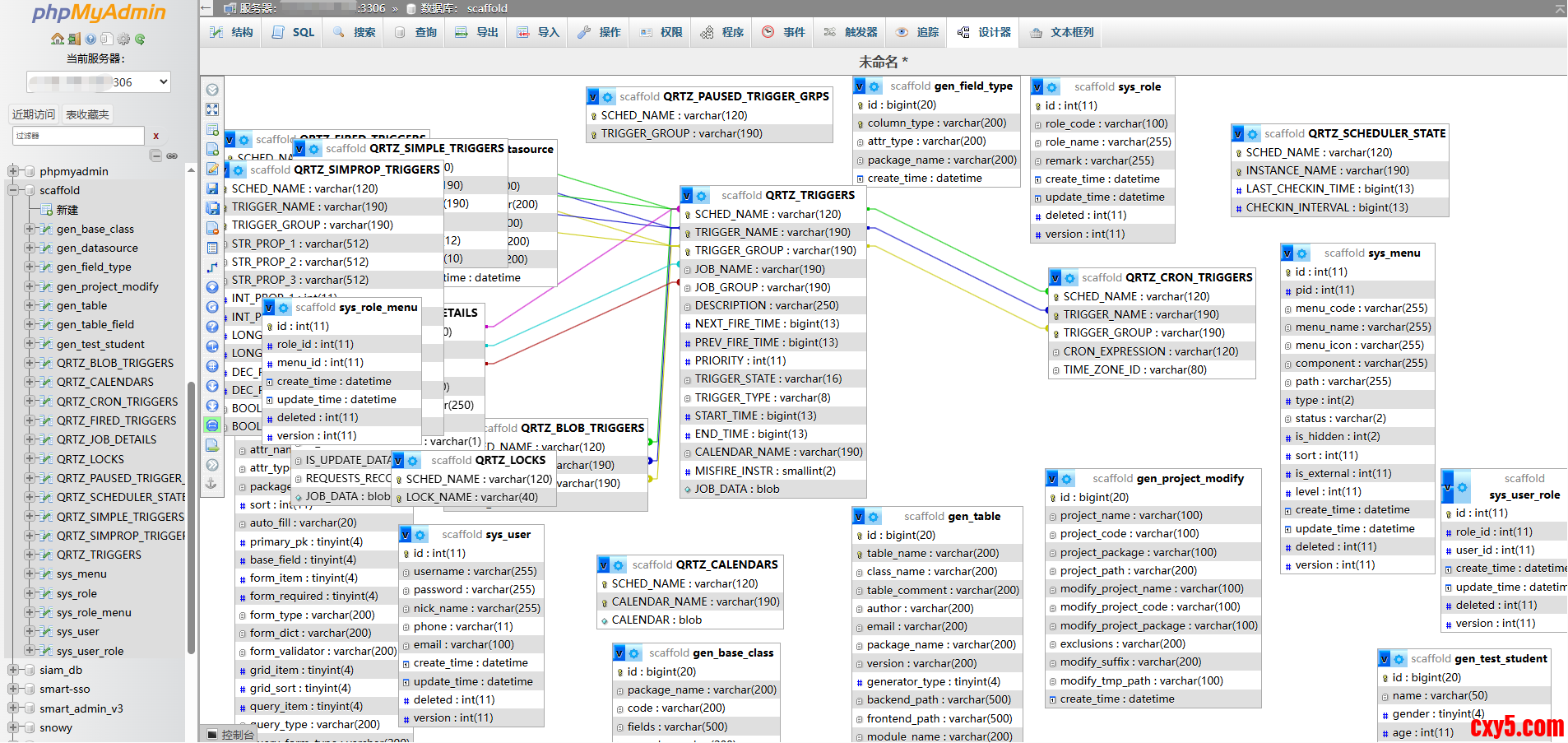
Task: Collapse the scaffold database tree node
Action: click(x=13, y=190)
